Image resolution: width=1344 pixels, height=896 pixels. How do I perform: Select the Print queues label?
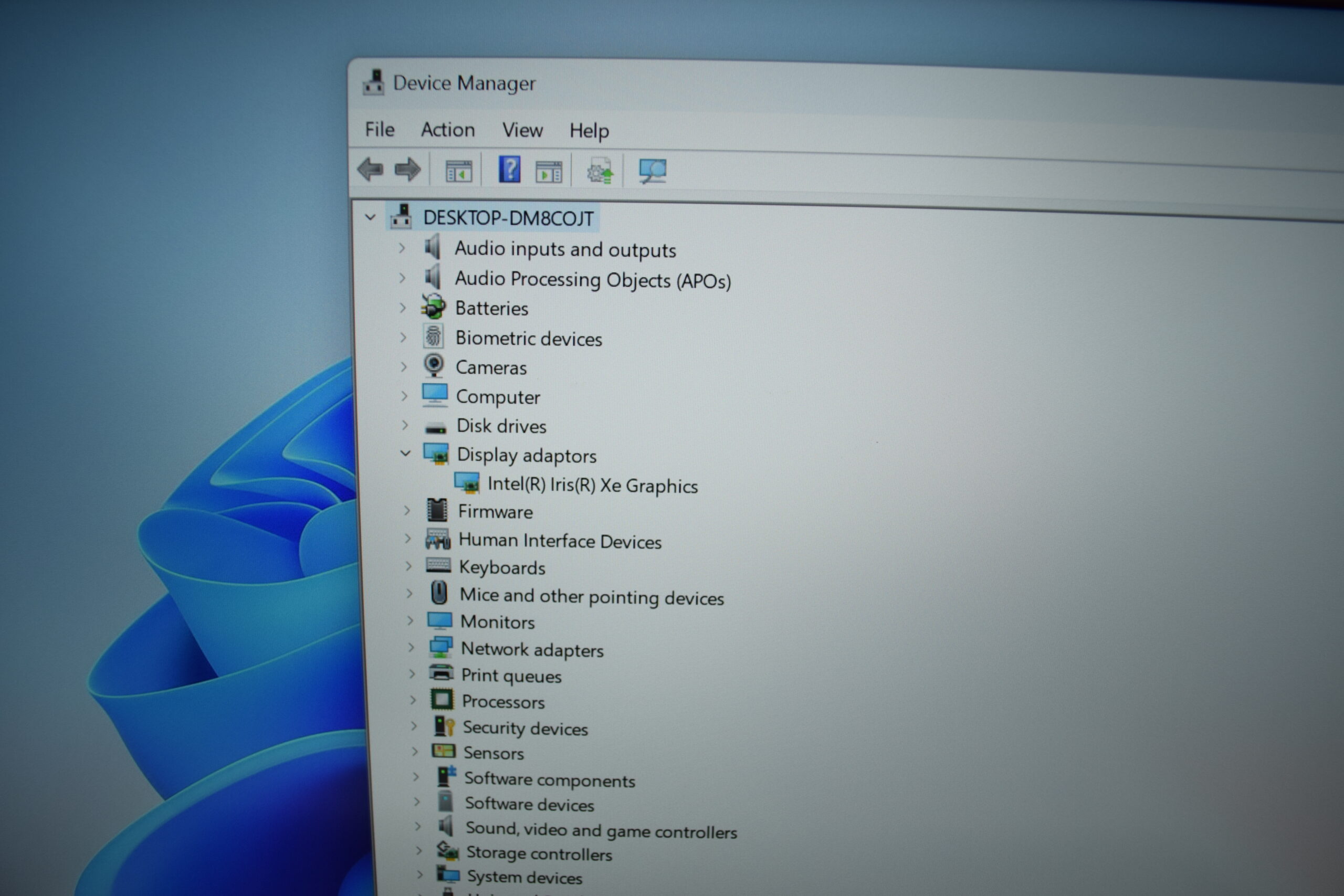(511, 676)
